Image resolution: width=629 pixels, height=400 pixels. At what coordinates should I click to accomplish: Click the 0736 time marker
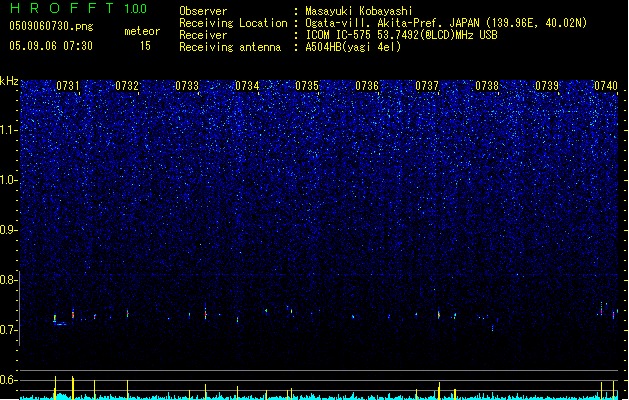click(367, 86)
